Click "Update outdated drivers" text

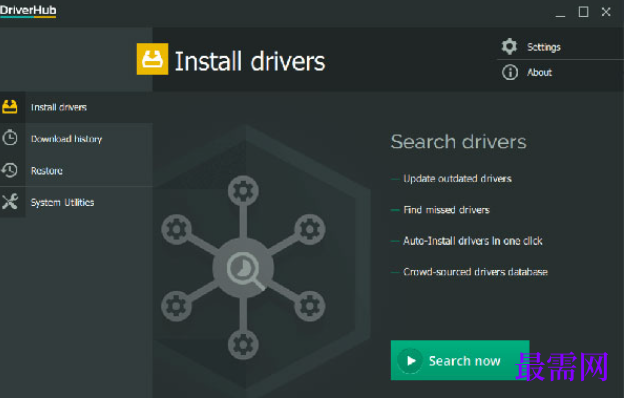pyautogui.click(x=457, y=178)
